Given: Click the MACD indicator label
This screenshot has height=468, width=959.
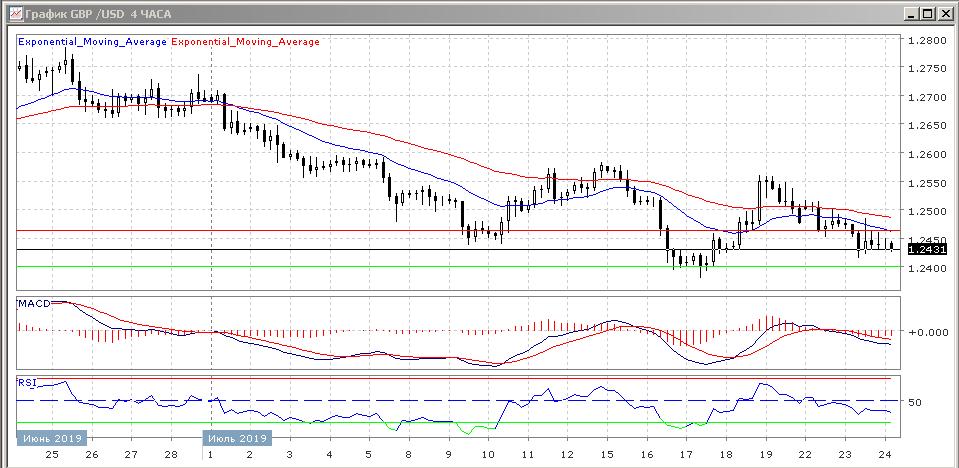Looking at the screenshot, I should [35, 303].
